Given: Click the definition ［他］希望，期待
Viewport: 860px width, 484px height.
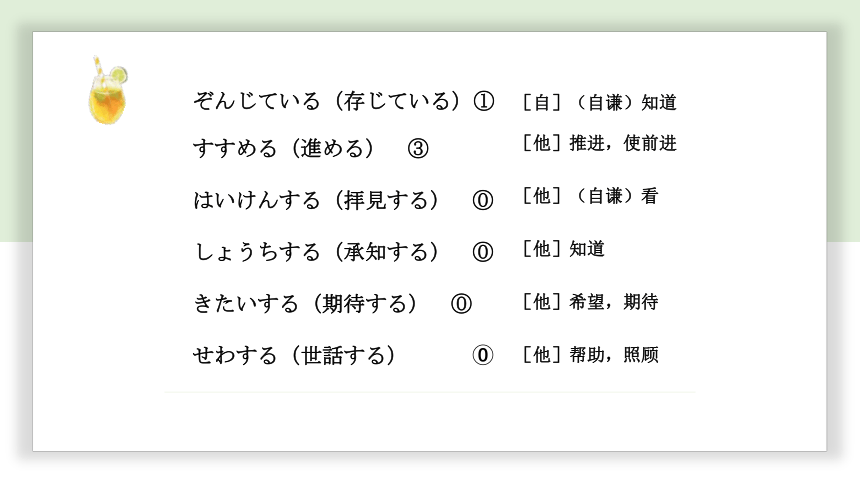Looking at the screenshot, I should [590, 301].
